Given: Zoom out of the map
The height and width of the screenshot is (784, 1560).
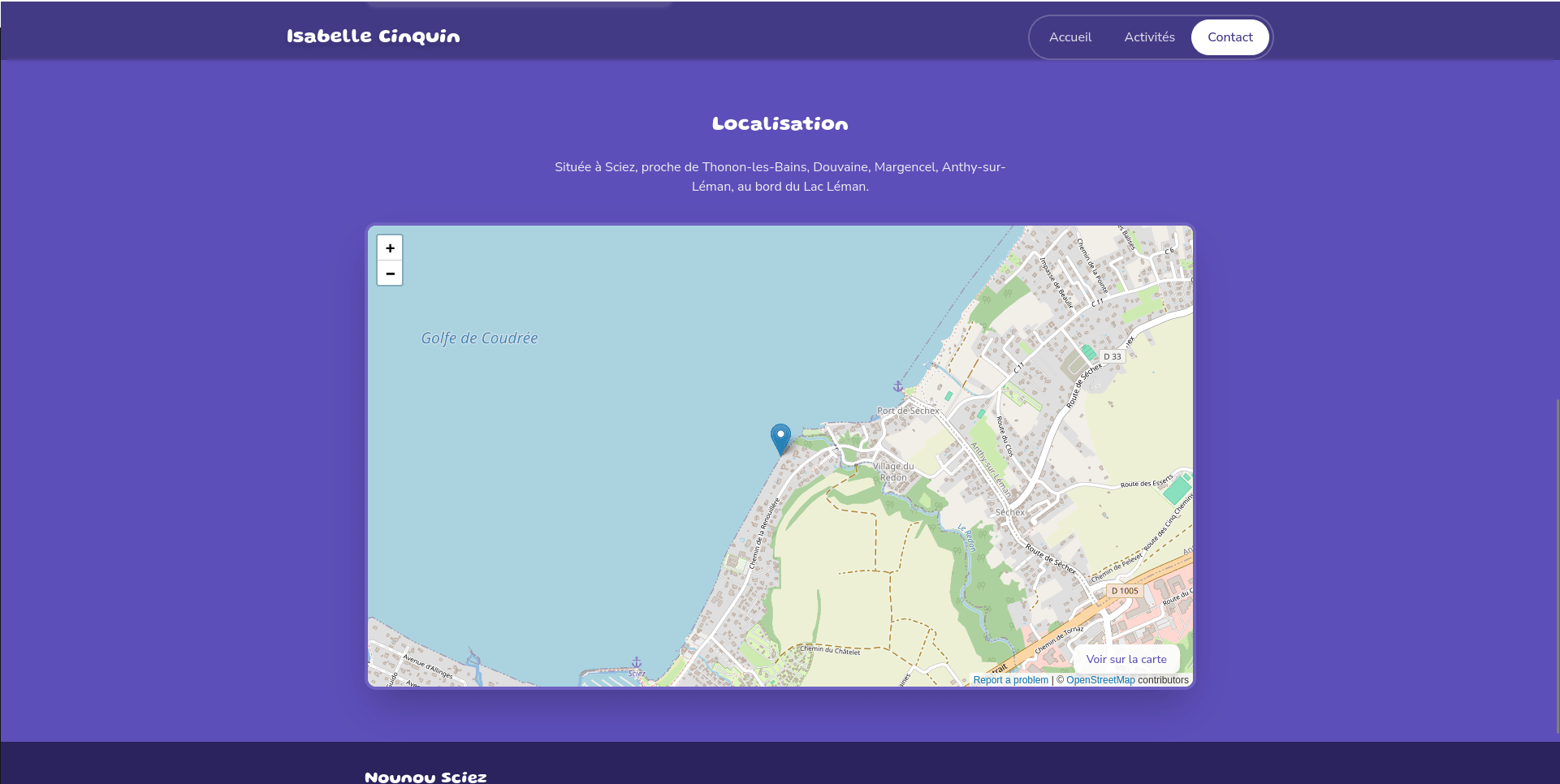Looking at the screenshot, I should point(390,274).
